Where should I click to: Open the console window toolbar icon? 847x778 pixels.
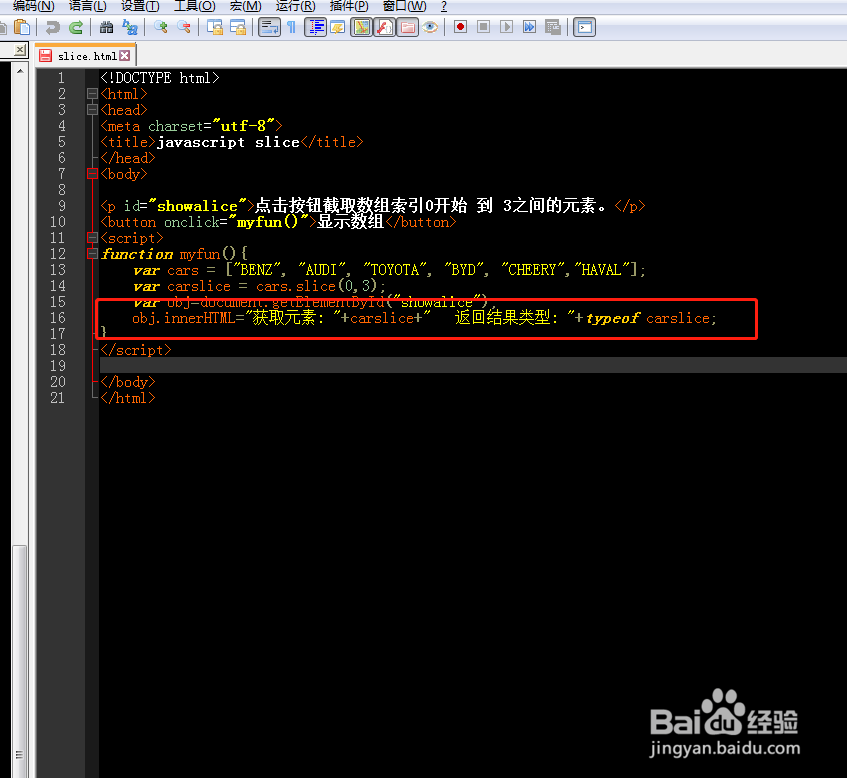tap(584, 27)
